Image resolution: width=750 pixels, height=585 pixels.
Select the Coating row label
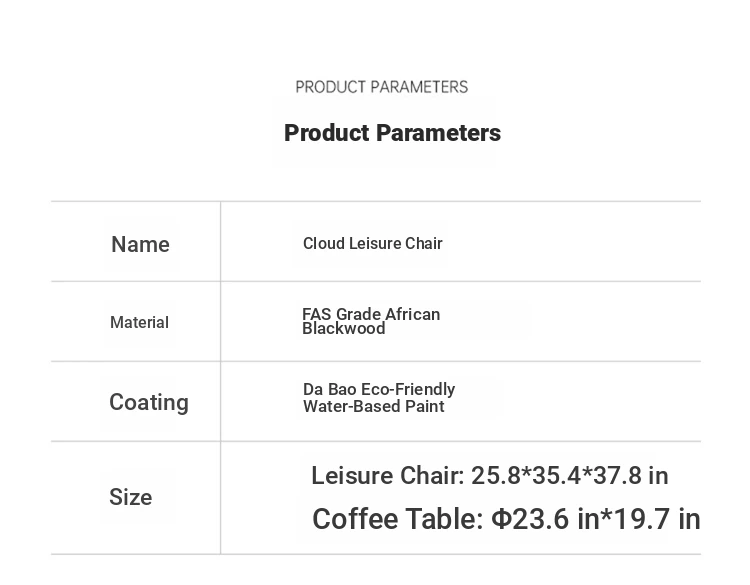148,402
